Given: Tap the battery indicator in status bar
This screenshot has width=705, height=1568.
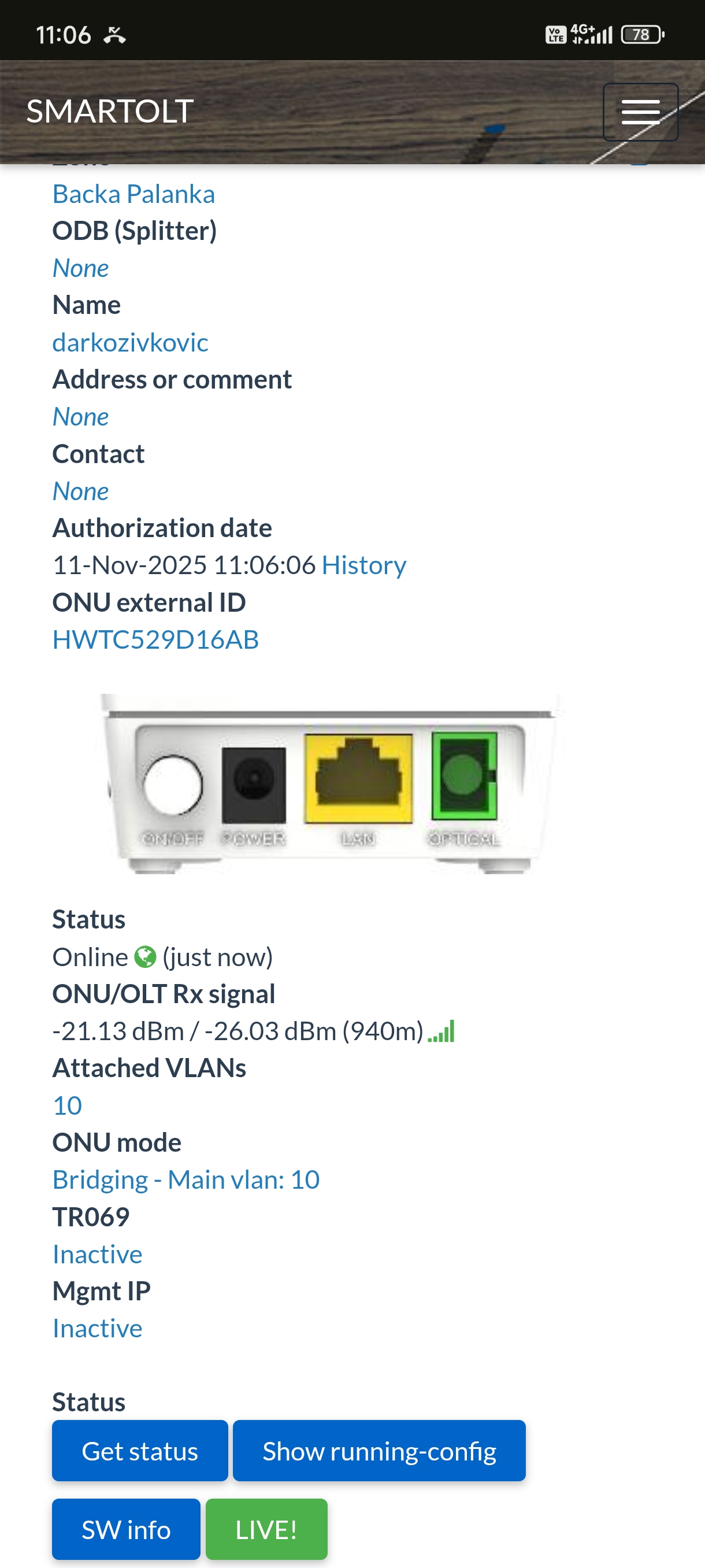Looking at the screenshot, I should pyautogui.click(x=642, y=35).
